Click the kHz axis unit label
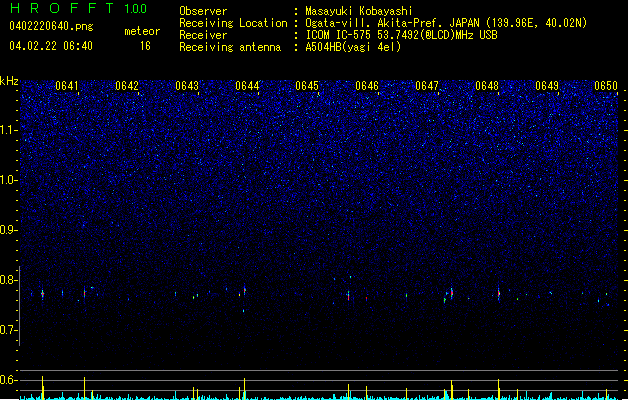 point(9,81)
